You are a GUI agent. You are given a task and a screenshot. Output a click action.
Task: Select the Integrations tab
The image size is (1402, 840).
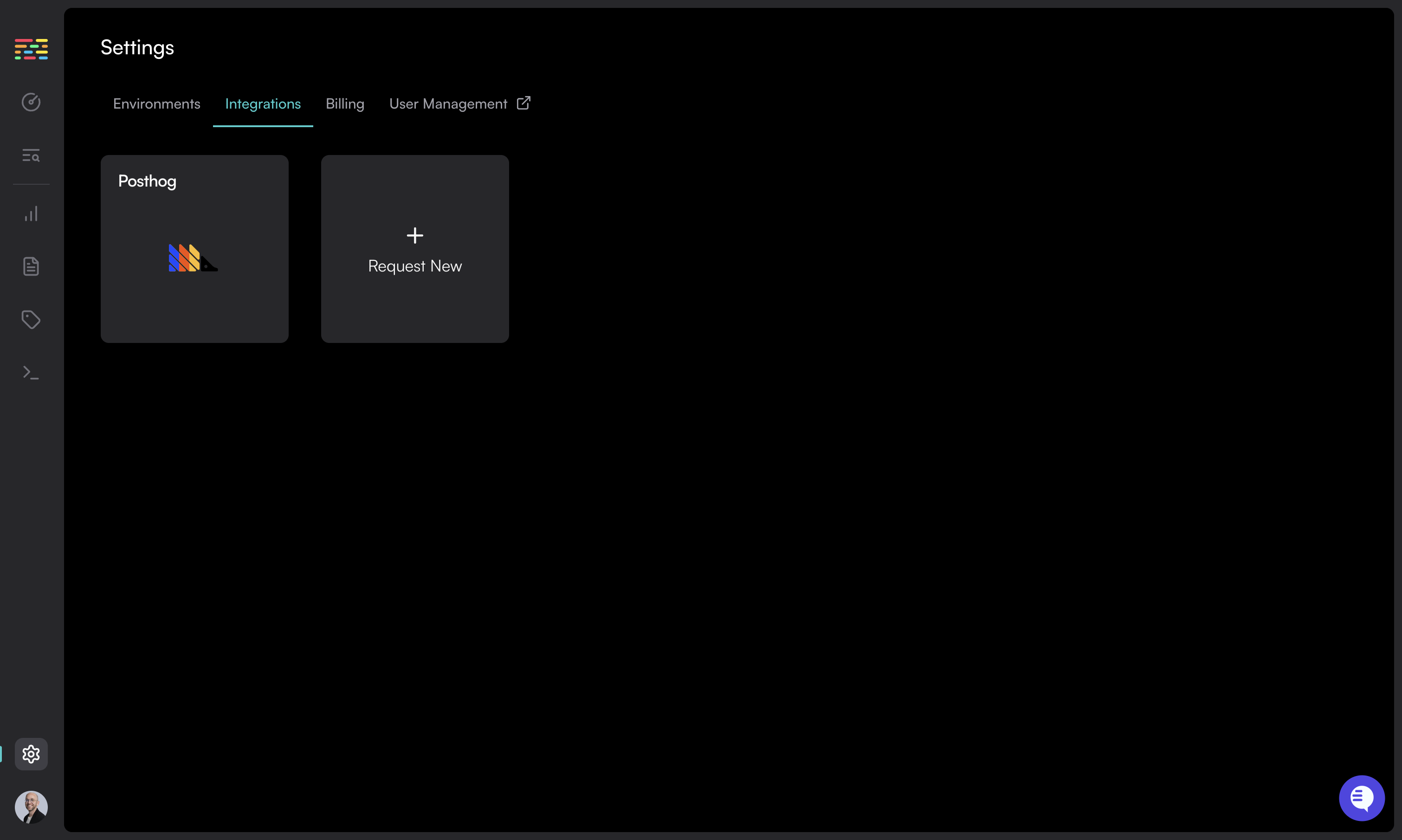[263, 104]
